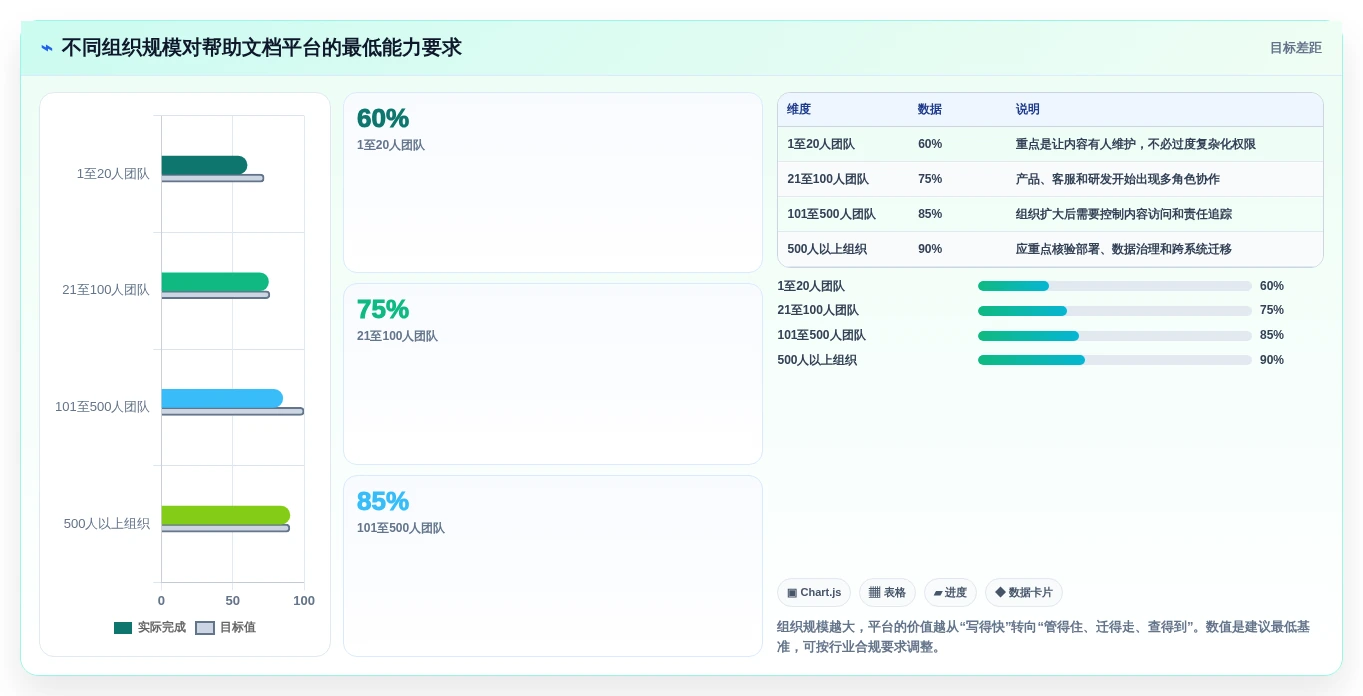This screenshot has height=696, width=1363.
Task: Click the 目标值 legend color box
Action: pyautogui.click(x=204, y=628)
